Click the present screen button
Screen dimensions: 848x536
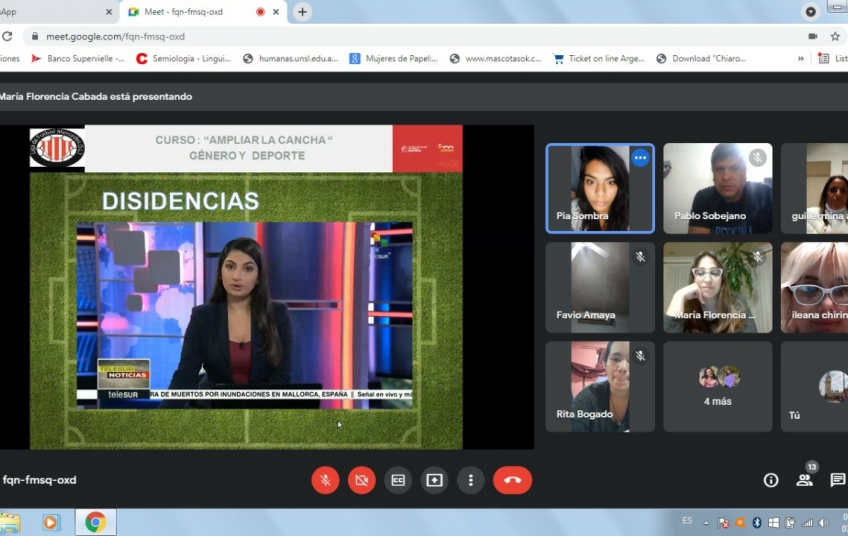[434, 480]
